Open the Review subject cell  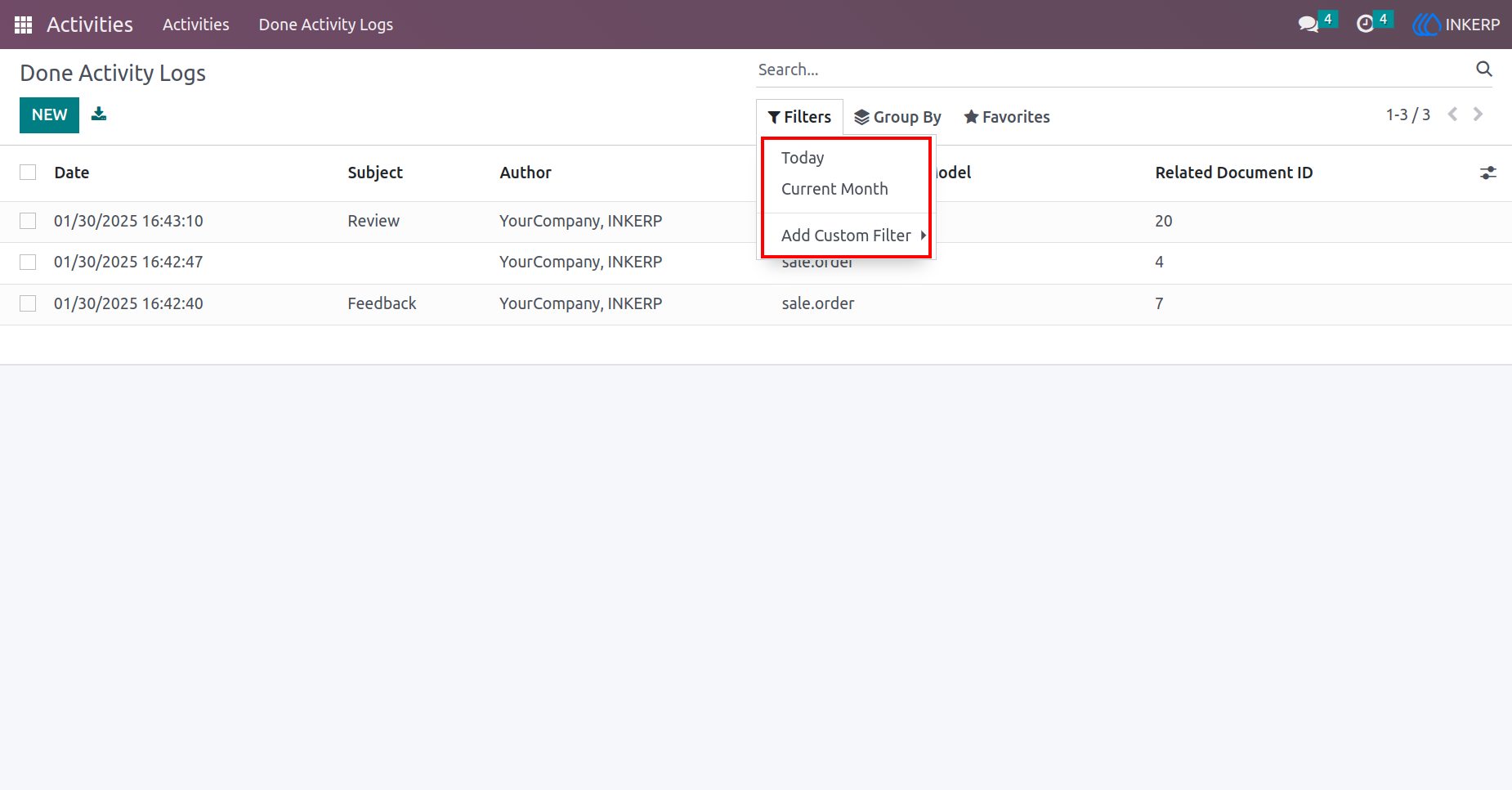(374, 221)
